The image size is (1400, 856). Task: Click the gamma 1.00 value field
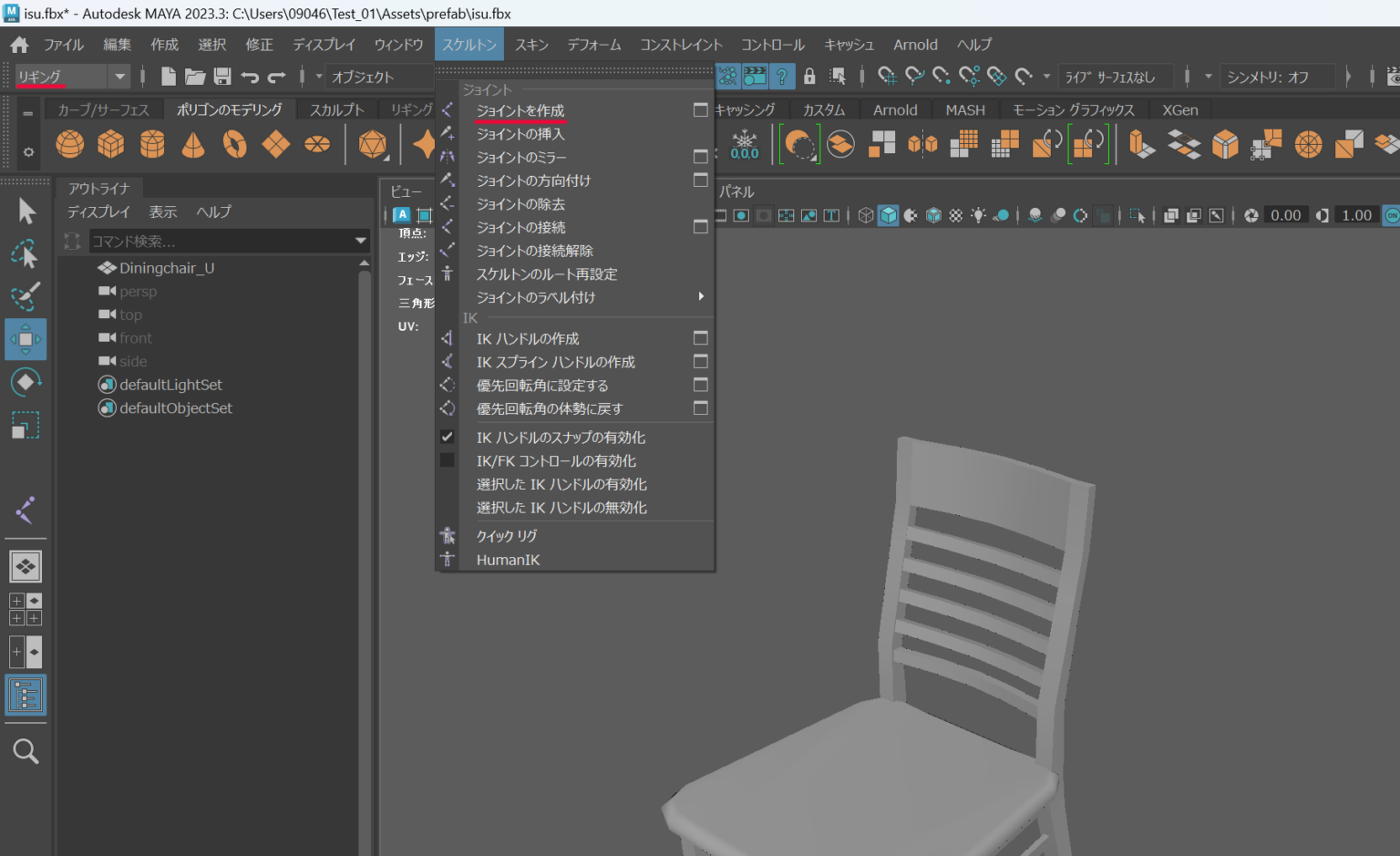tap(1356, 215)
